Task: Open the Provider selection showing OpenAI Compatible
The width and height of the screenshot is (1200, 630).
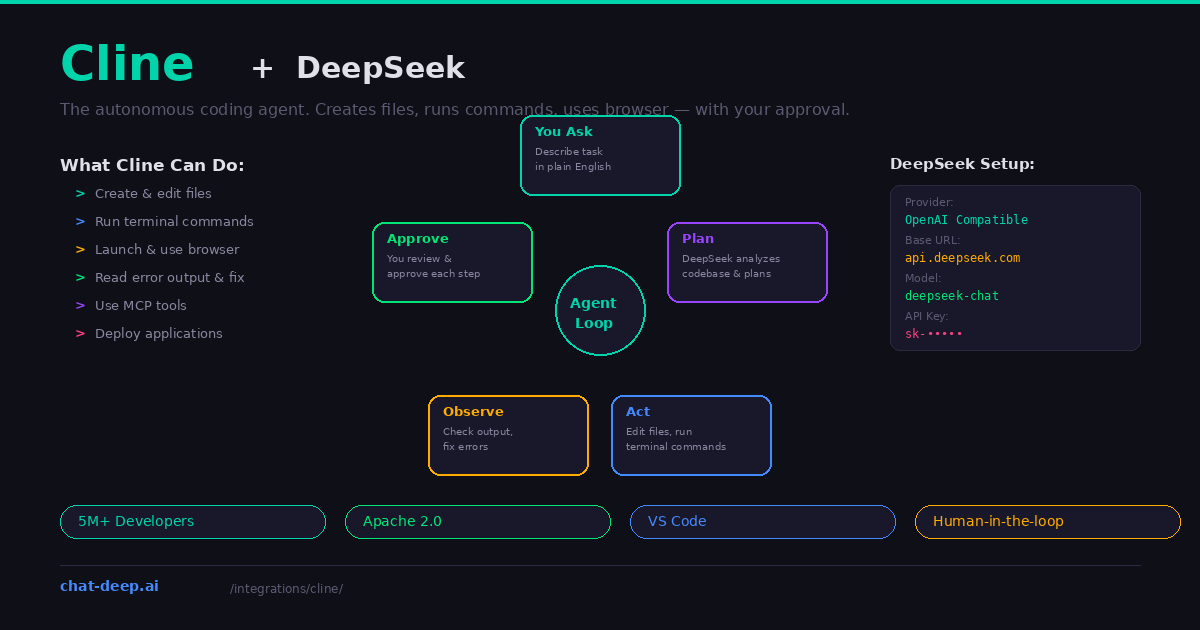Action: (966, 219)
